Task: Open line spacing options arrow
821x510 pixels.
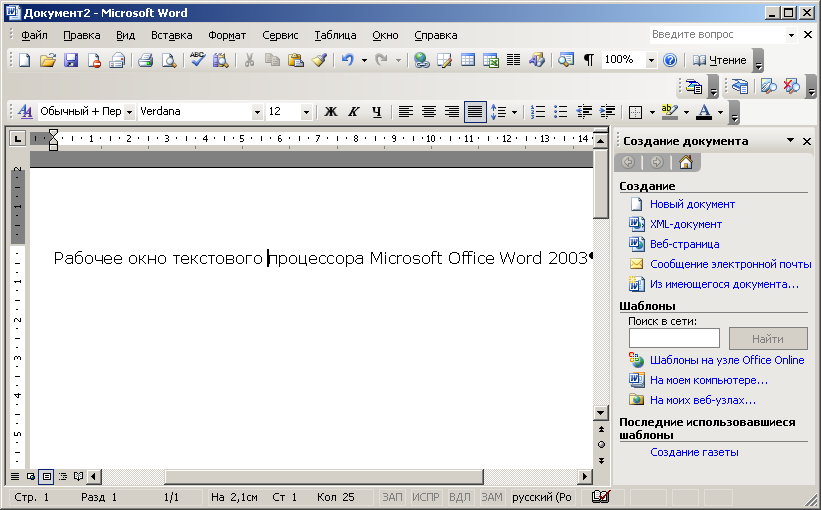Action: point(514,112)
